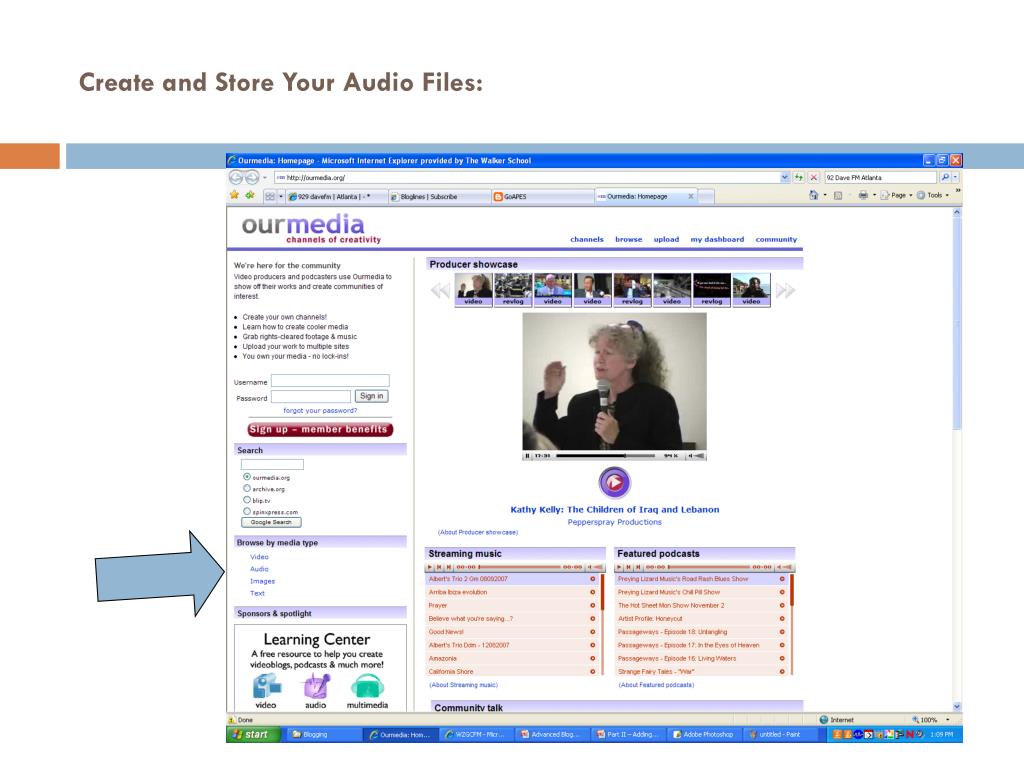Click the Google Search button

(x=271, y=522)
